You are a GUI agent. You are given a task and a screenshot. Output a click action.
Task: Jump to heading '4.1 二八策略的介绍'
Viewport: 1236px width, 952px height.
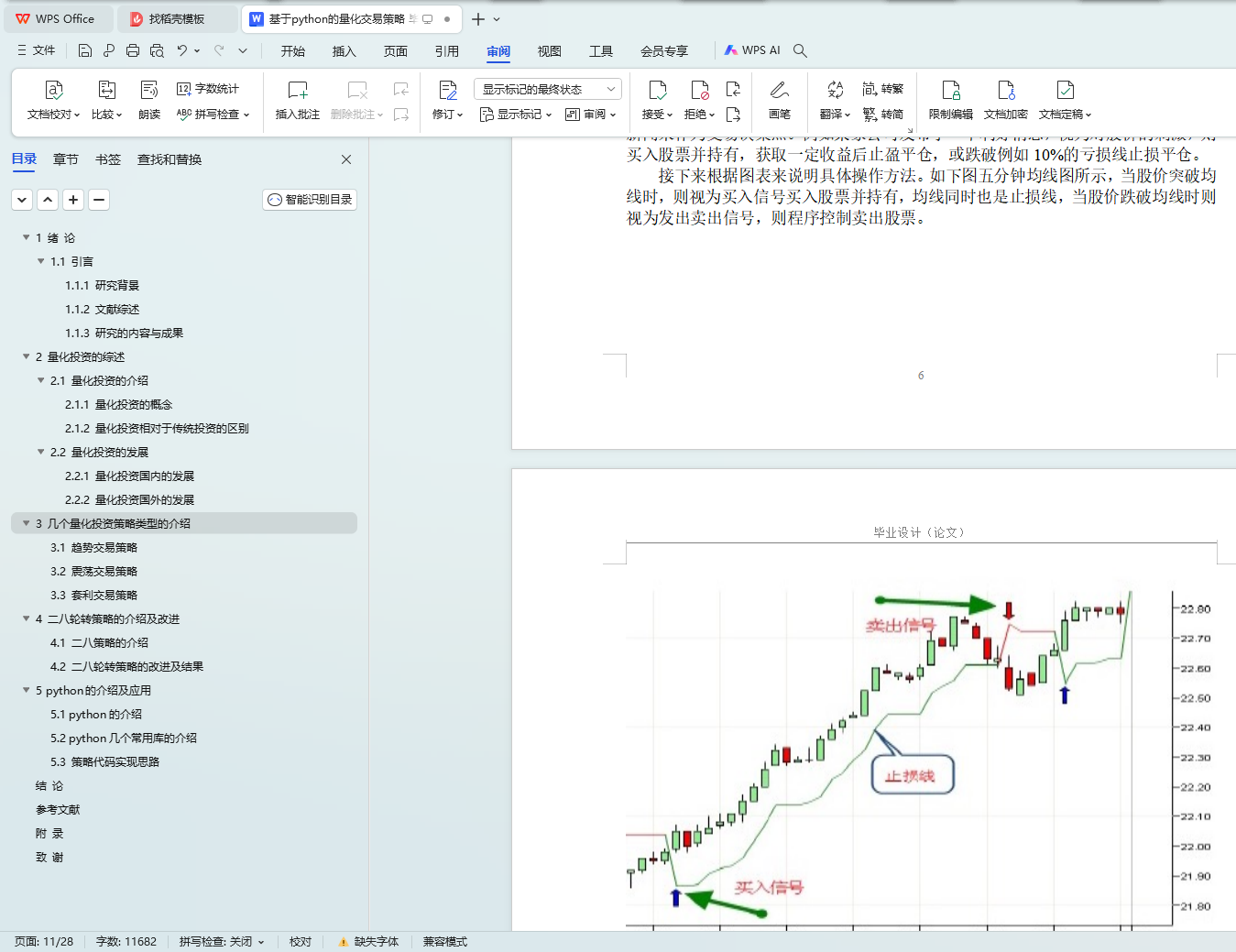click(x=99, y=642)
